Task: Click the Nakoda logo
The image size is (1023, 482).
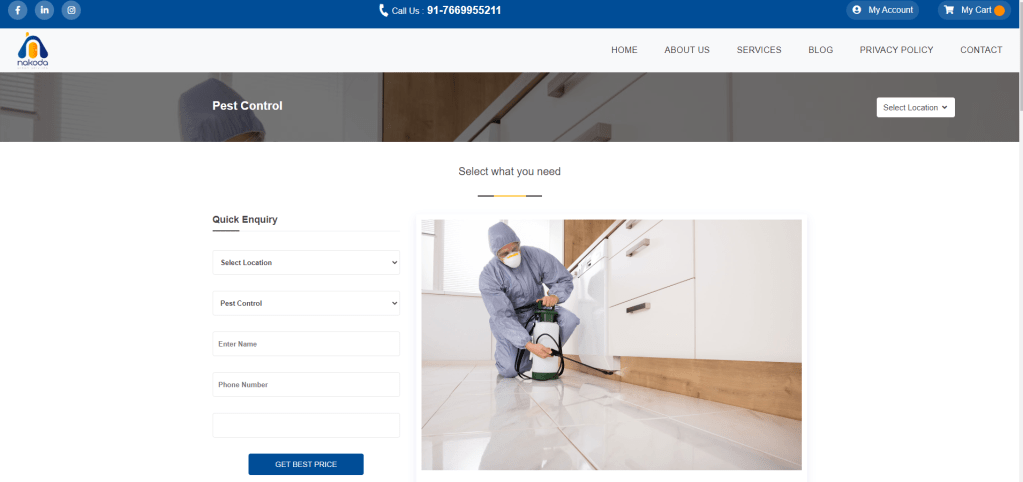Action: click(33, 50)
